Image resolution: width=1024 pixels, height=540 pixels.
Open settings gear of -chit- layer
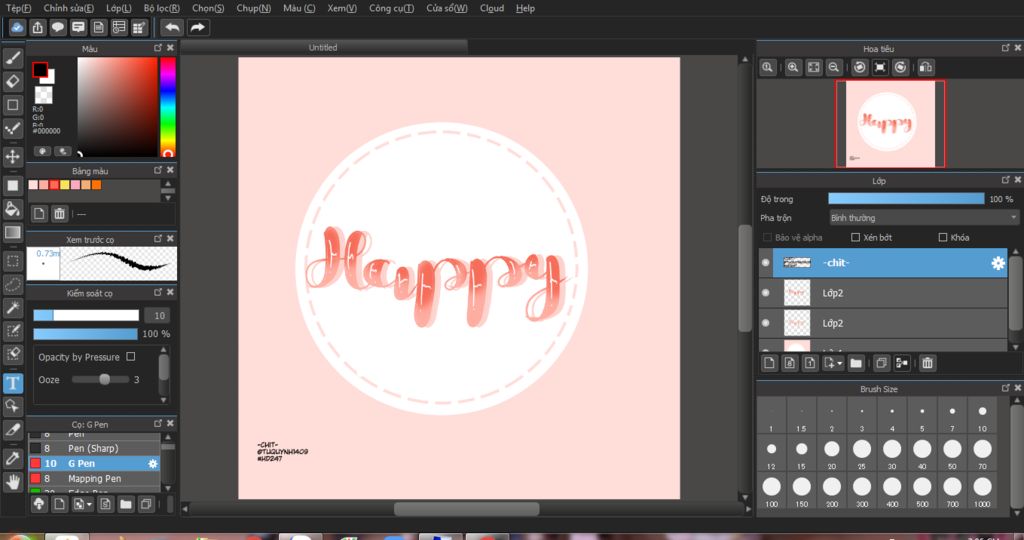click(x=998, y=263)
